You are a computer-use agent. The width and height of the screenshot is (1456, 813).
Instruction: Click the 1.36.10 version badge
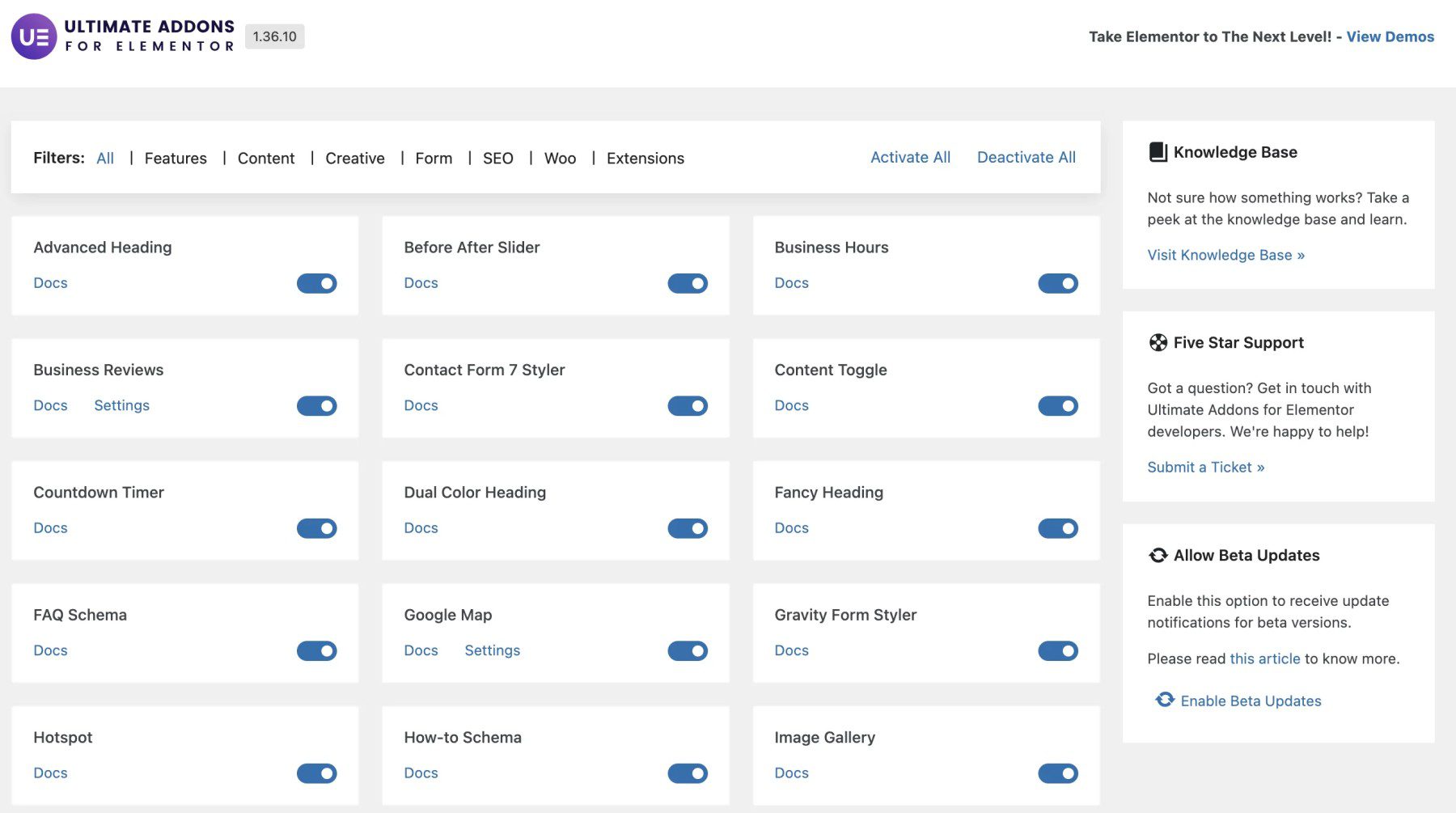tap(273, 36)
